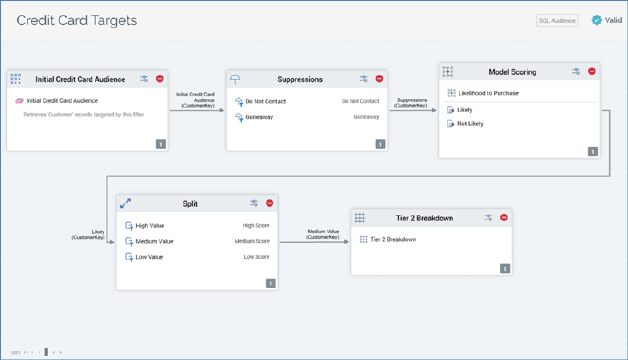This screenshot has width=628, height=360.
Task: Click the Model Scoring header nodes icon
Action: coord(448,72)
